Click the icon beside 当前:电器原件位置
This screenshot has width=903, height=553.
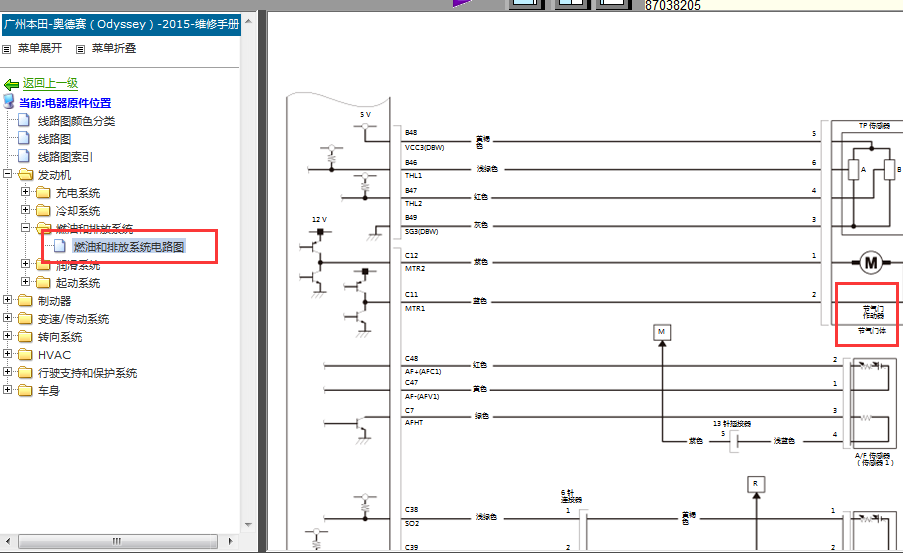pyautogui.click(x=9, y=102)
